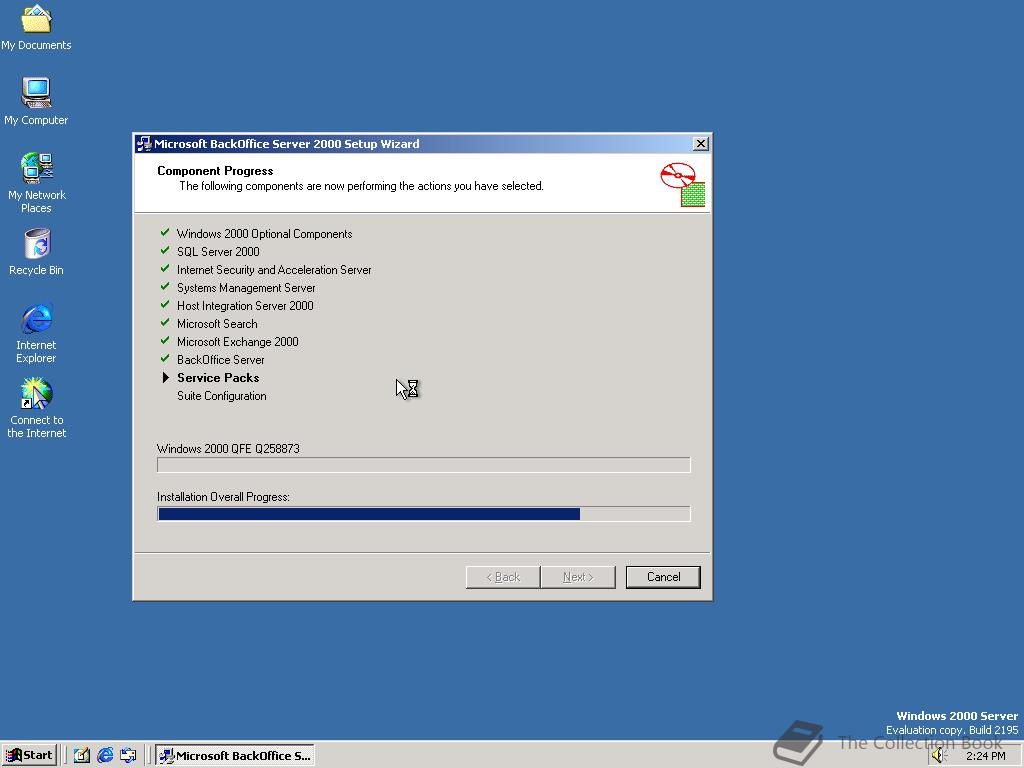Click 'Suite Configuration' entry
The height and width of the screenshot is (768, 1024).
[221, 396]
